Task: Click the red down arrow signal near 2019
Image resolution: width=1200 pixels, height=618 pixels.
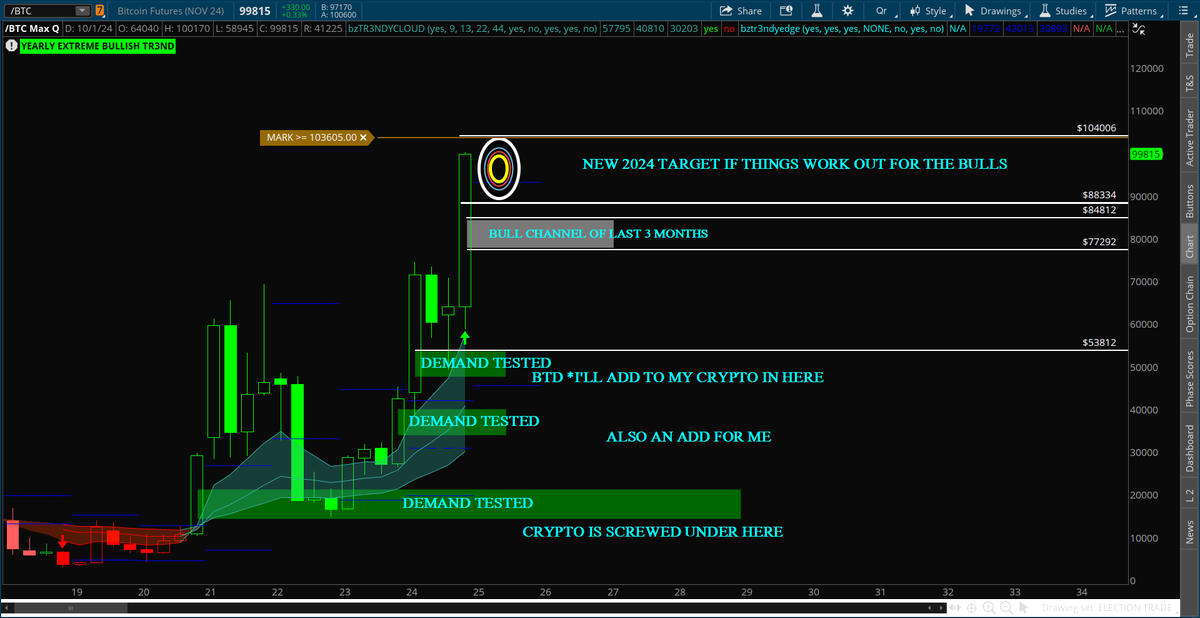Action: tap(63, 541)
